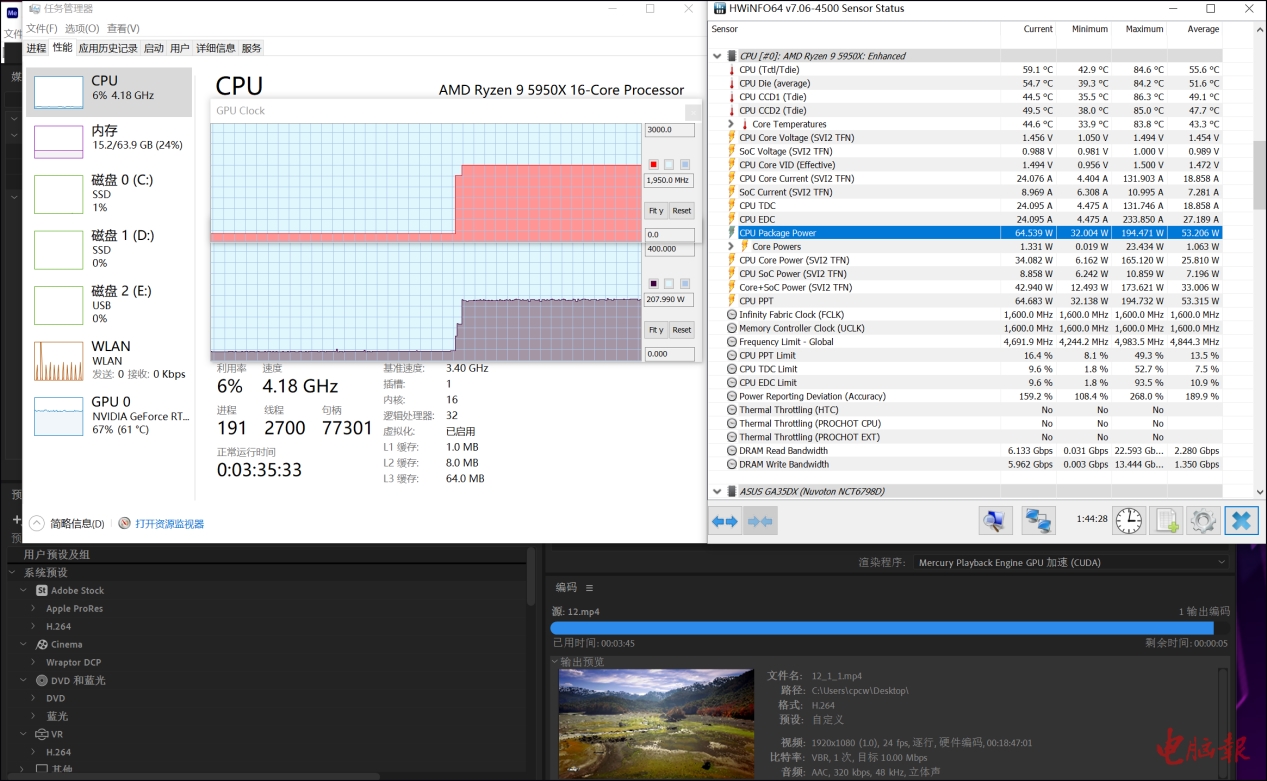Toggle the middle checkbox beside red GPU Clock swatch
Viewport: 1267px width, 781px height.
click(x=669, y=164)
